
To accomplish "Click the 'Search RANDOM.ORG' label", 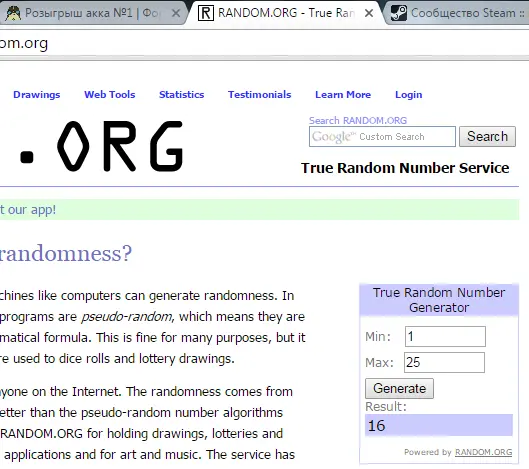I will [358, 120].
